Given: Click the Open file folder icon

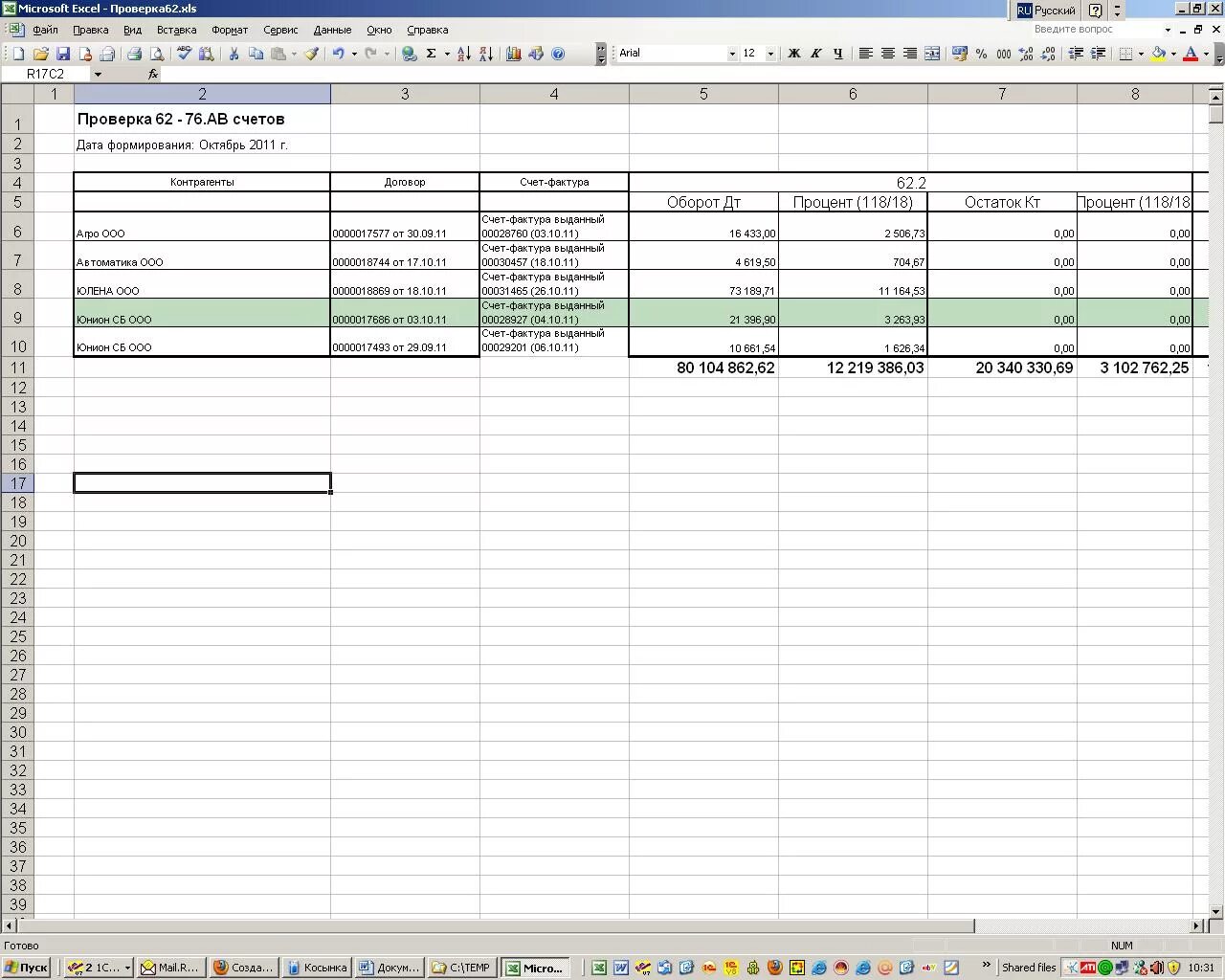Looking at the screenshot, I should click(x=41, y=54).
